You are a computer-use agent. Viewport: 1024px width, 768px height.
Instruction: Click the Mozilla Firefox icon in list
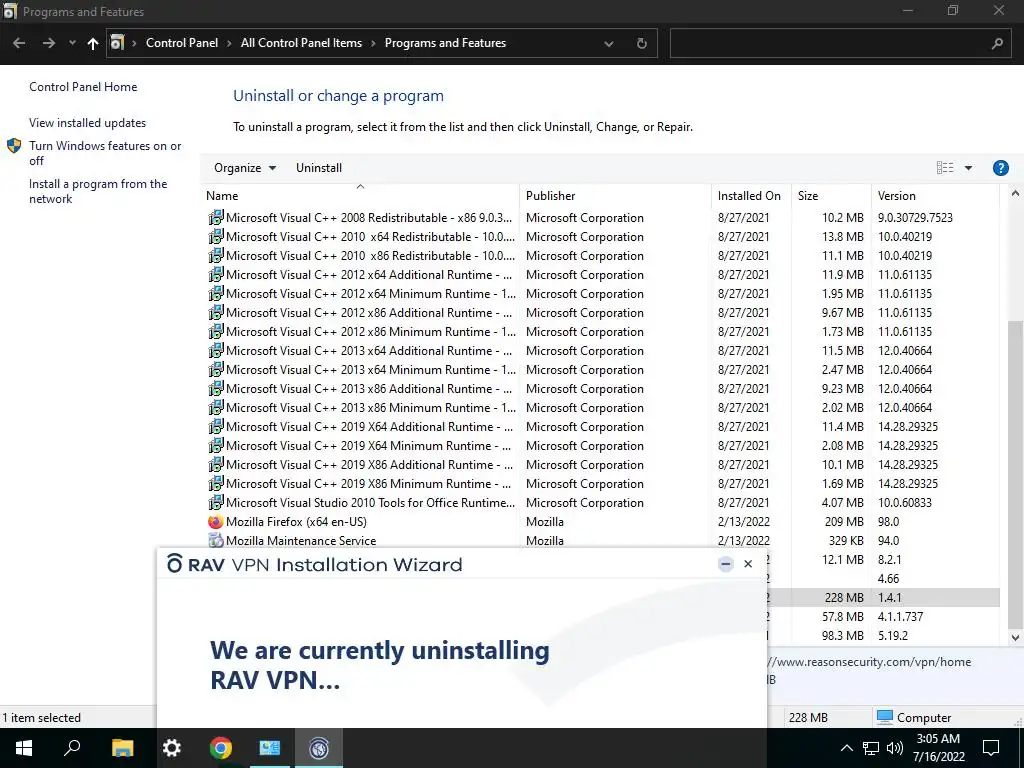(216, 522)
